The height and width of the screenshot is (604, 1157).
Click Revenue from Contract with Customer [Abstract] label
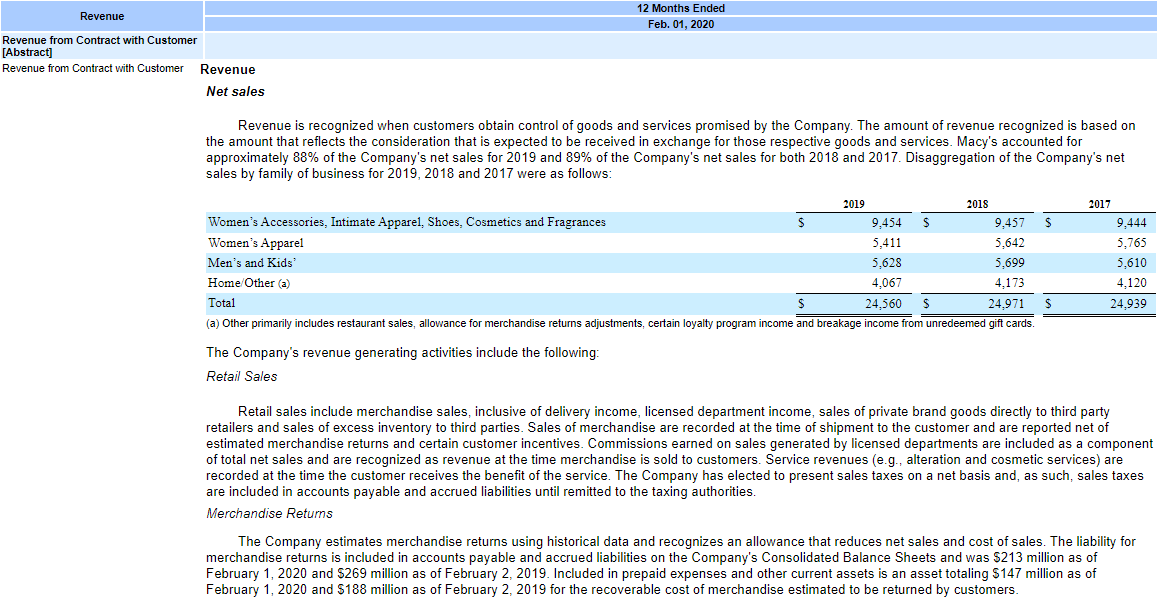(98, 46)
